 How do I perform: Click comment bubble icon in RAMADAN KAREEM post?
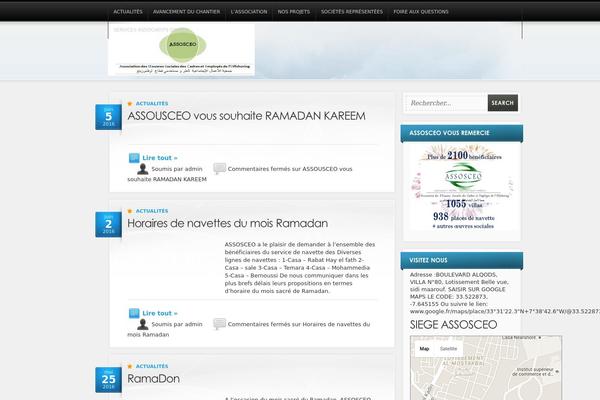pos(219,168)
